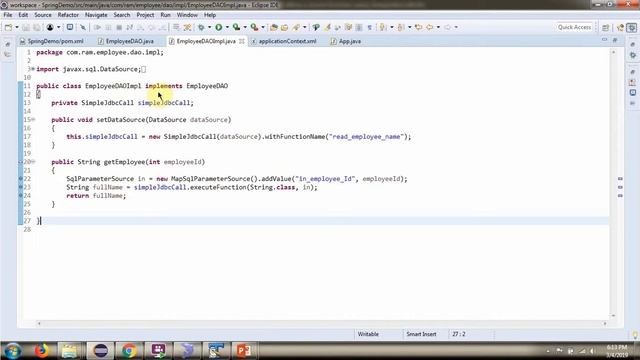Click the Writable status bar entry
640x360 pixels.
pos(368,334)
